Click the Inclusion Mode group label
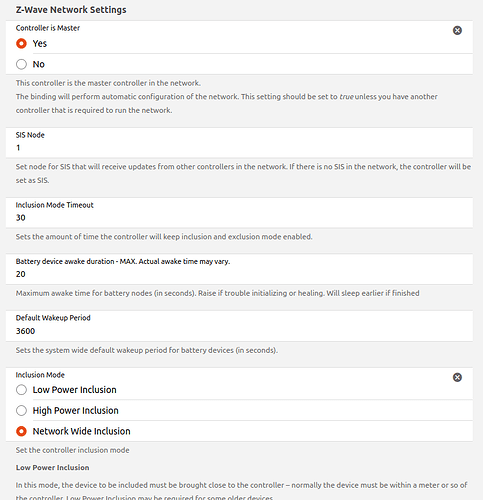Screen dimensions: 483x500 [x=40, y=375]
